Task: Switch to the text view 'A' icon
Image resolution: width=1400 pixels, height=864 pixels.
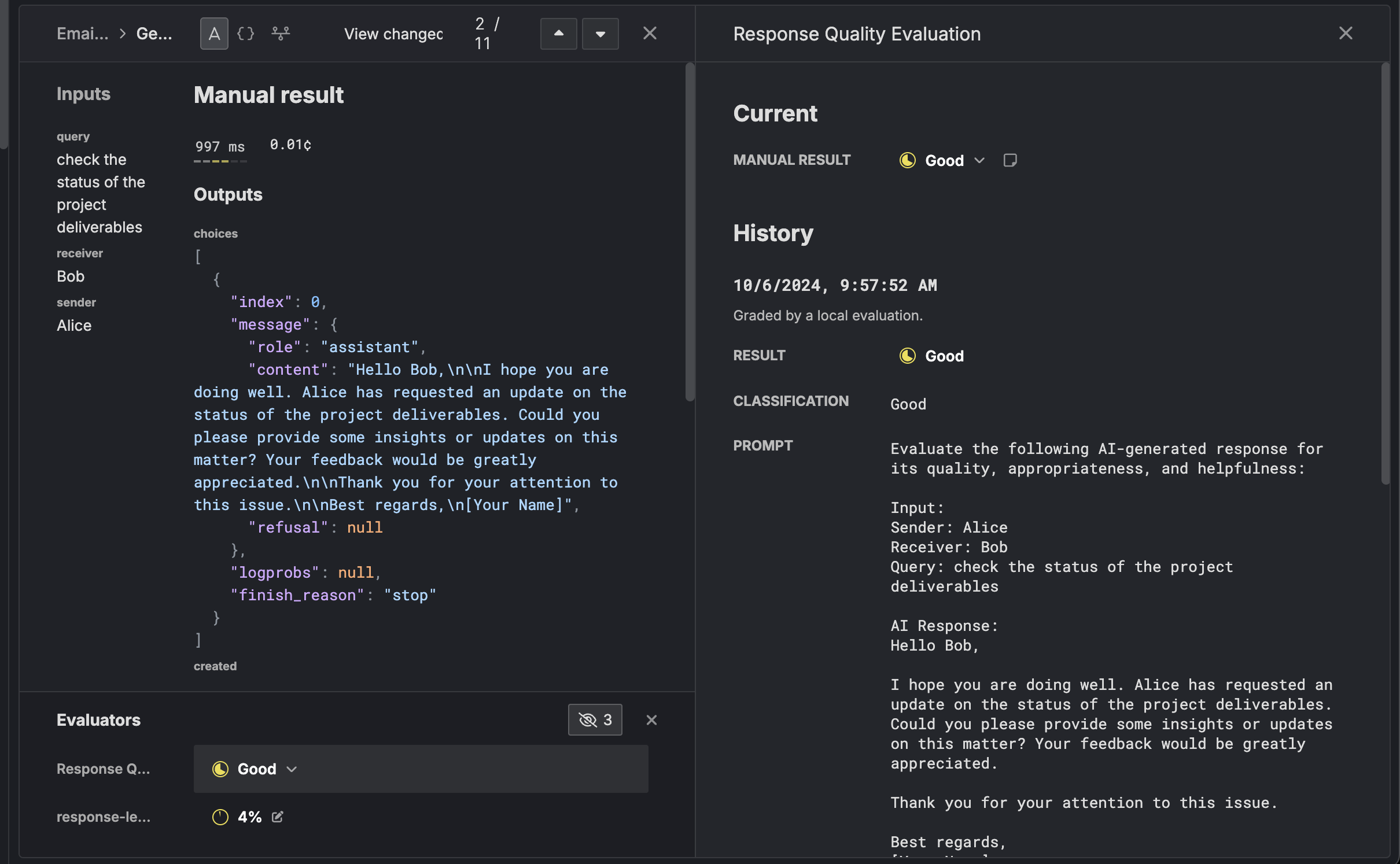Action: pyautogui.click(x=214, y=34)
